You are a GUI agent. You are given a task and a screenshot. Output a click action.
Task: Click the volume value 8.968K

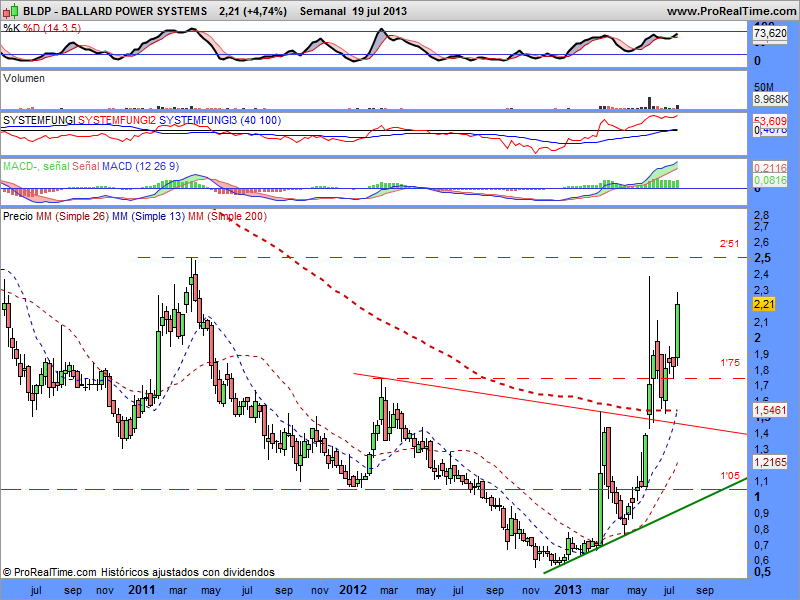coord(770,99)
